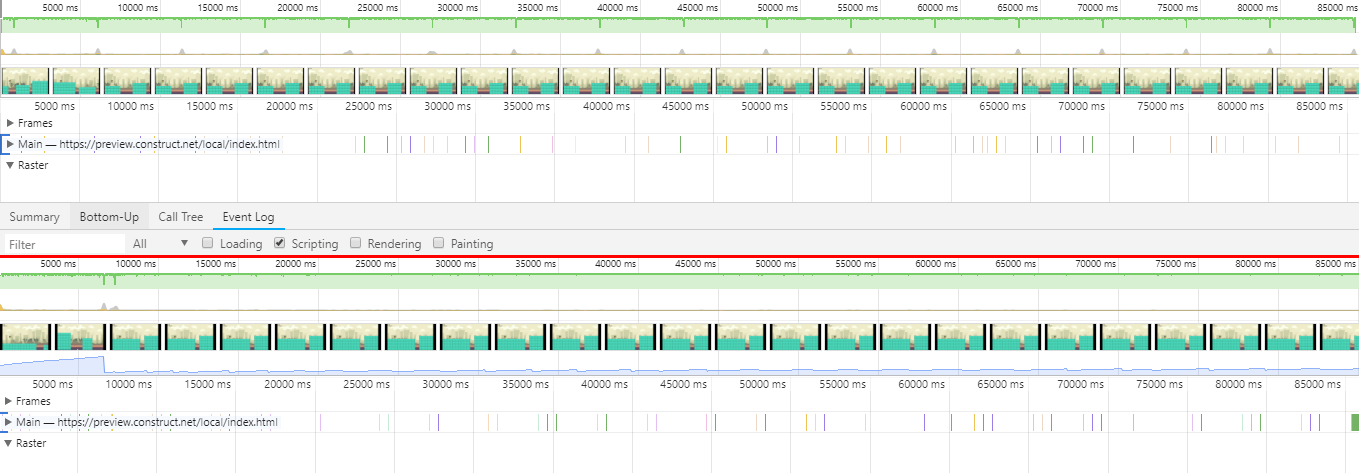1359x473 pixels.
Task: Select the large green block ending lower Main track
Action: click(1355, 422)
